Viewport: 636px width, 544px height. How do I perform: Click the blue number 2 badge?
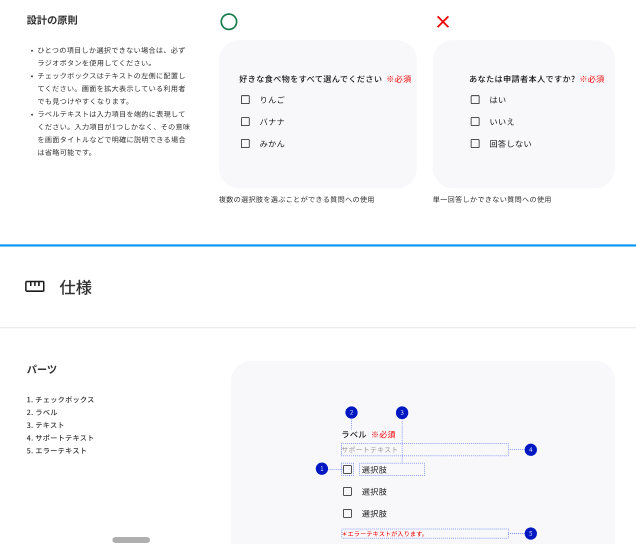click(x=351, y=413)
